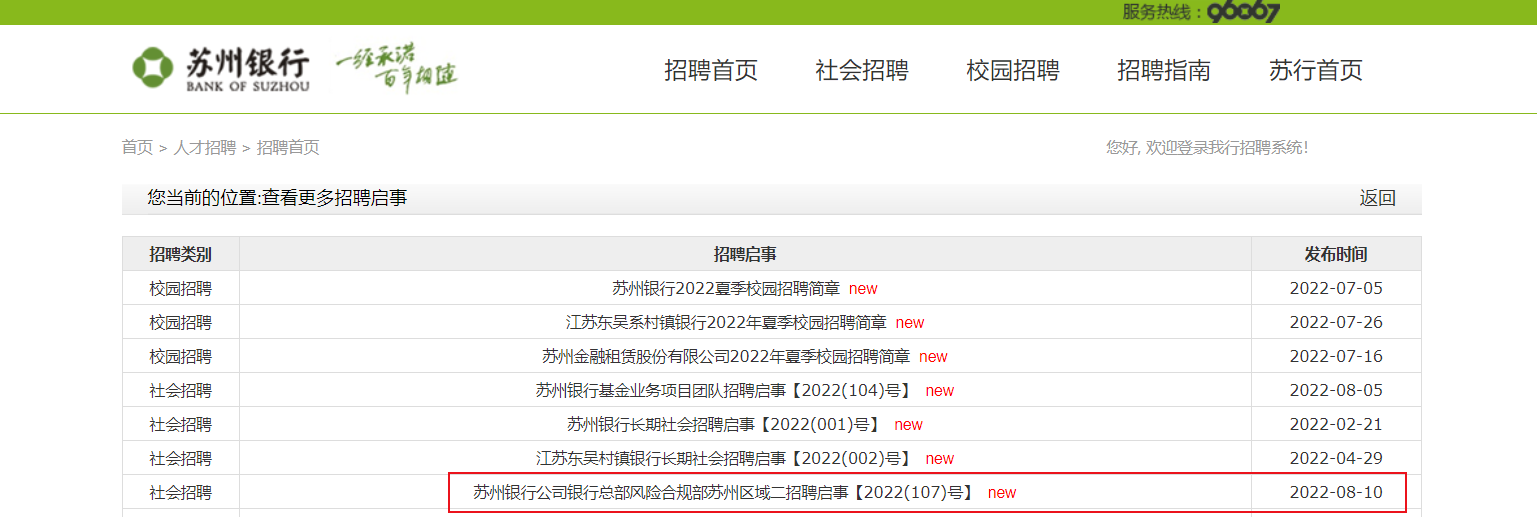Click the 您当前的位置:查看更多招聘启事 heading
Screen dimensions: 1537x517
click(x=277, y=198)
